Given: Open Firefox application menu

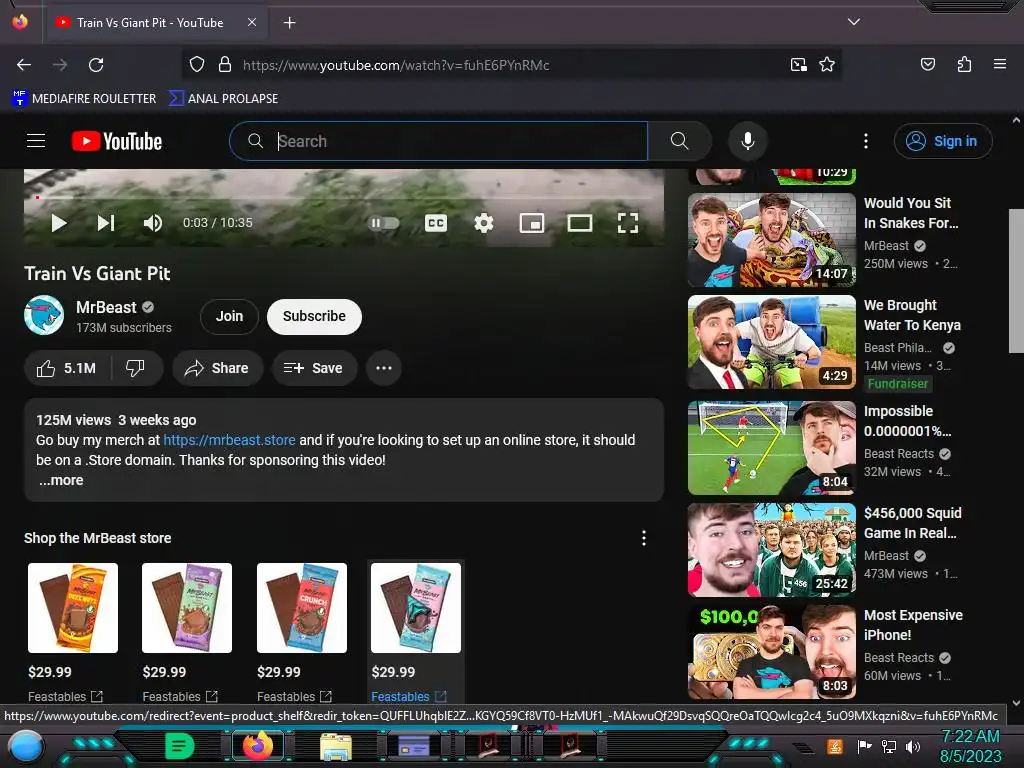Looking at the screenshot, I should tap(999, 65).
